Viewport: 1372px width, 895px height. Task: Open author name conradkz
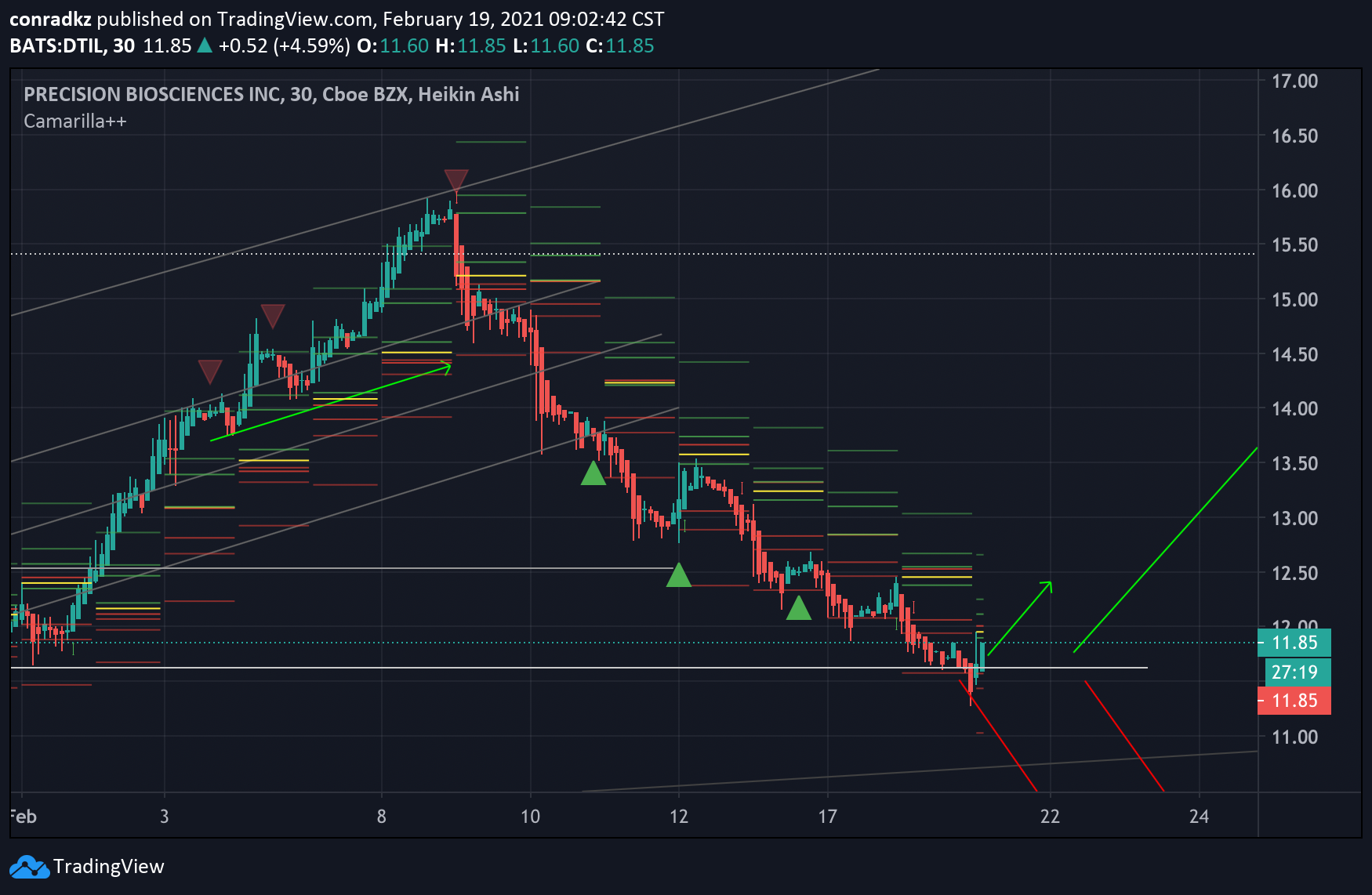[50, 19]
